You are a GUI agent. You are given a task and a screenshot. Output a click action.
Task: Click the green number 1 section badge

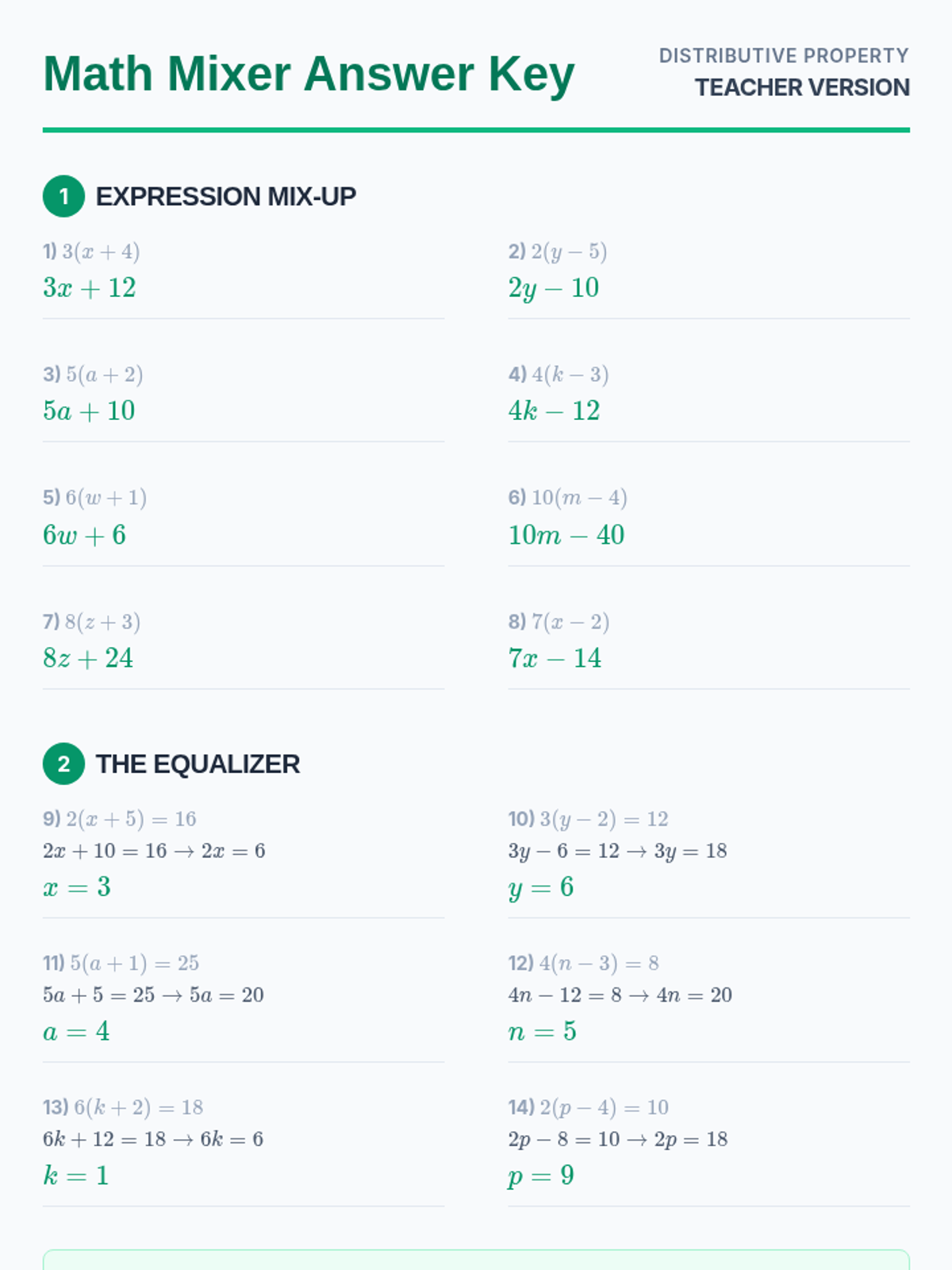(63, 196)
